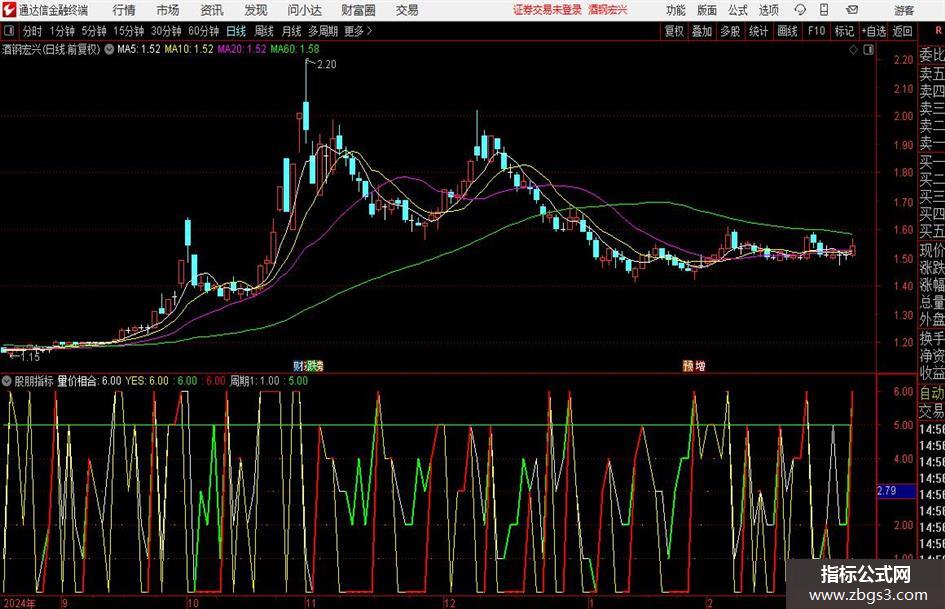Click the red 酒钢宏兴 stock name link

[x=608, y=10]
